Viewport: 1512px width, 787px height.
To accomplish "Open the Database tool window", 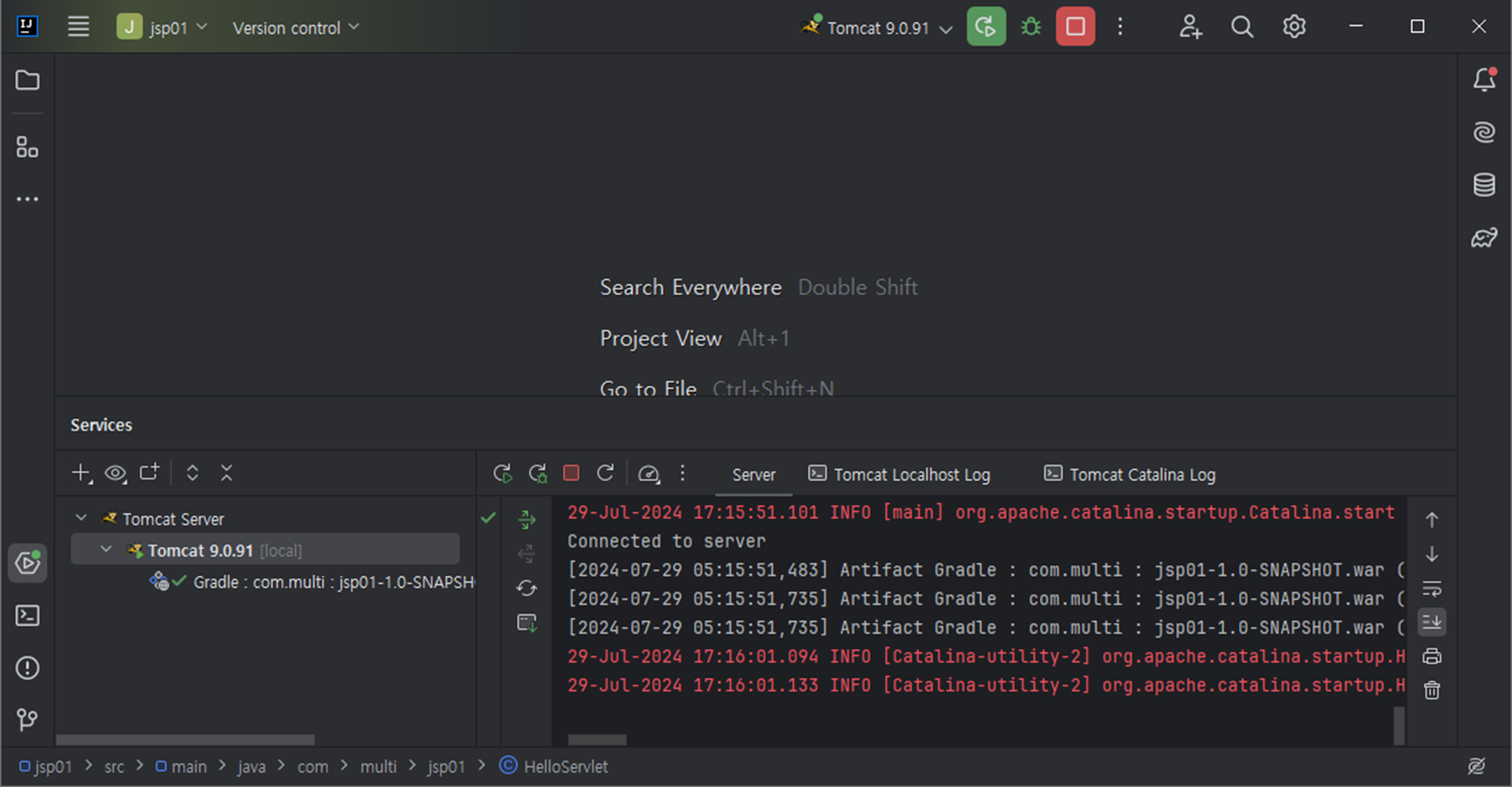I will pyautogui.click(x=1484, y=184).
